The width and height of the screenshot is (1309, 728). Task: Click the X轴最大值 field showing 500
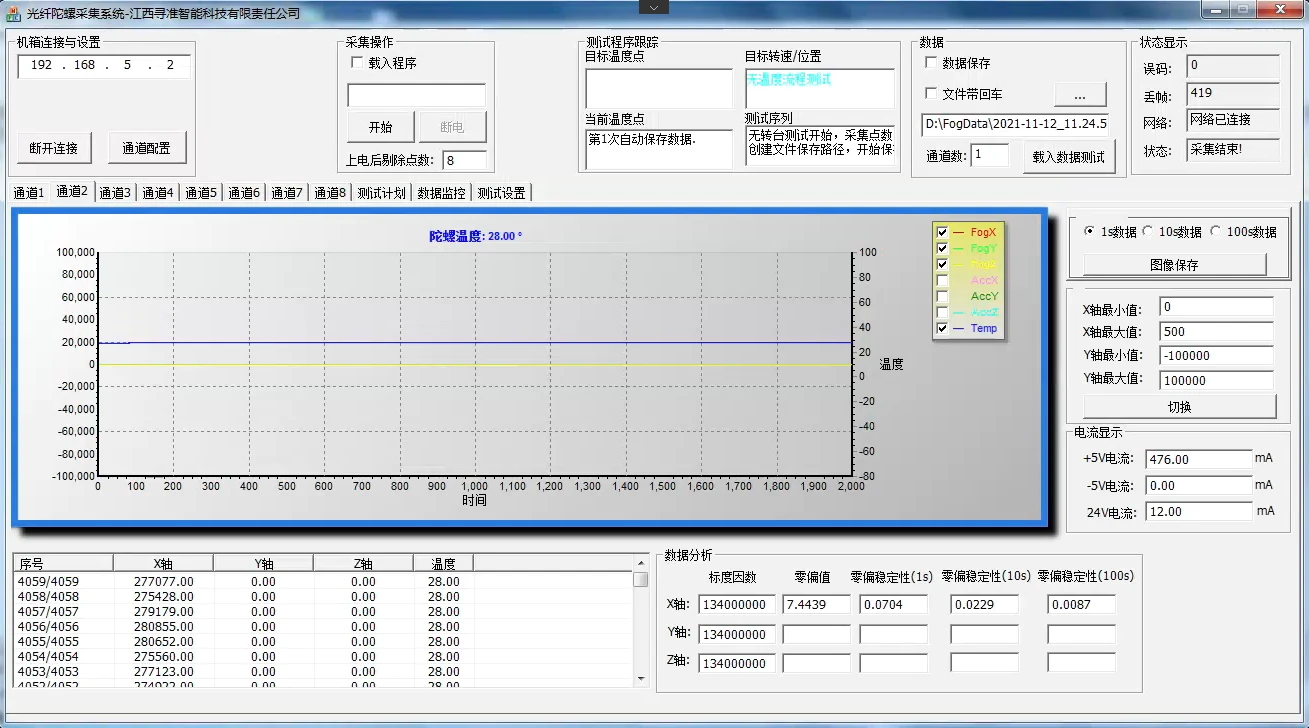[x=1216, y=331]
